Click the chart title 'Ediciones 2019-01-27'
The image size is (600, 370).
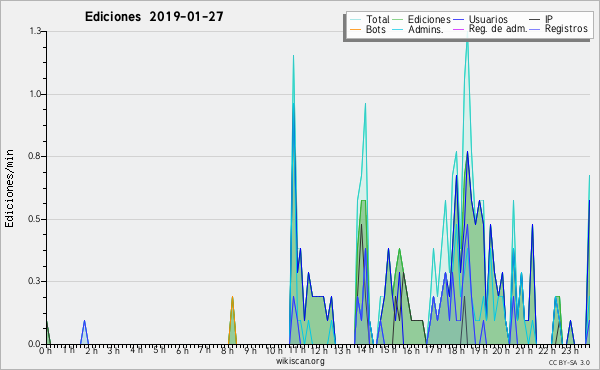(154, 17)
